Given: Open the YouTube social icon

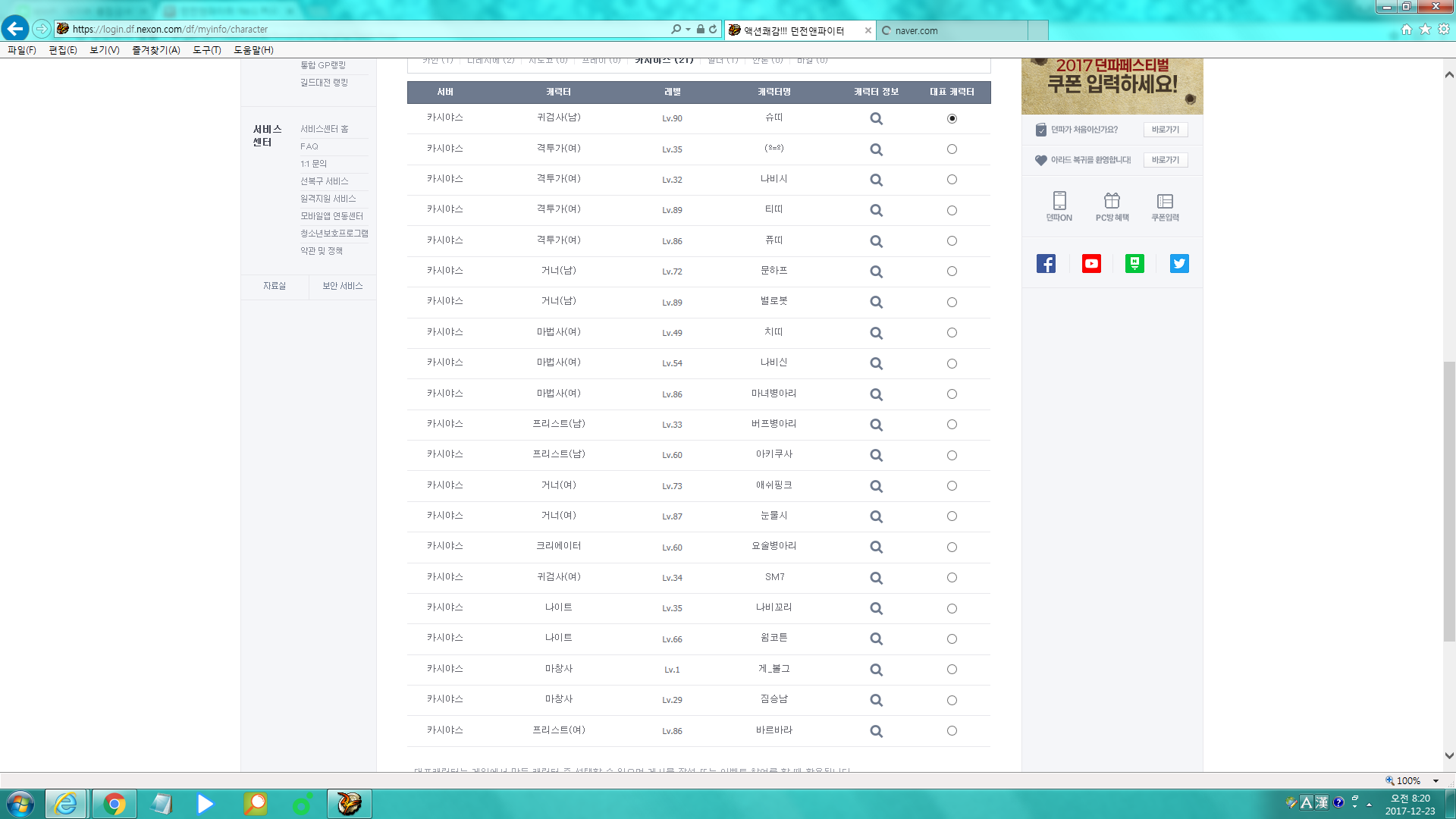Looking at the screenshot, I should pos(1091,264).
